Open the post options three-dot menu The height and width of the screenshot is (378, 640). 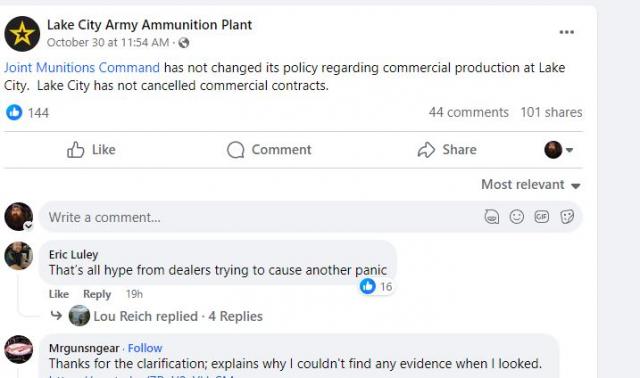tap(567, 32)
